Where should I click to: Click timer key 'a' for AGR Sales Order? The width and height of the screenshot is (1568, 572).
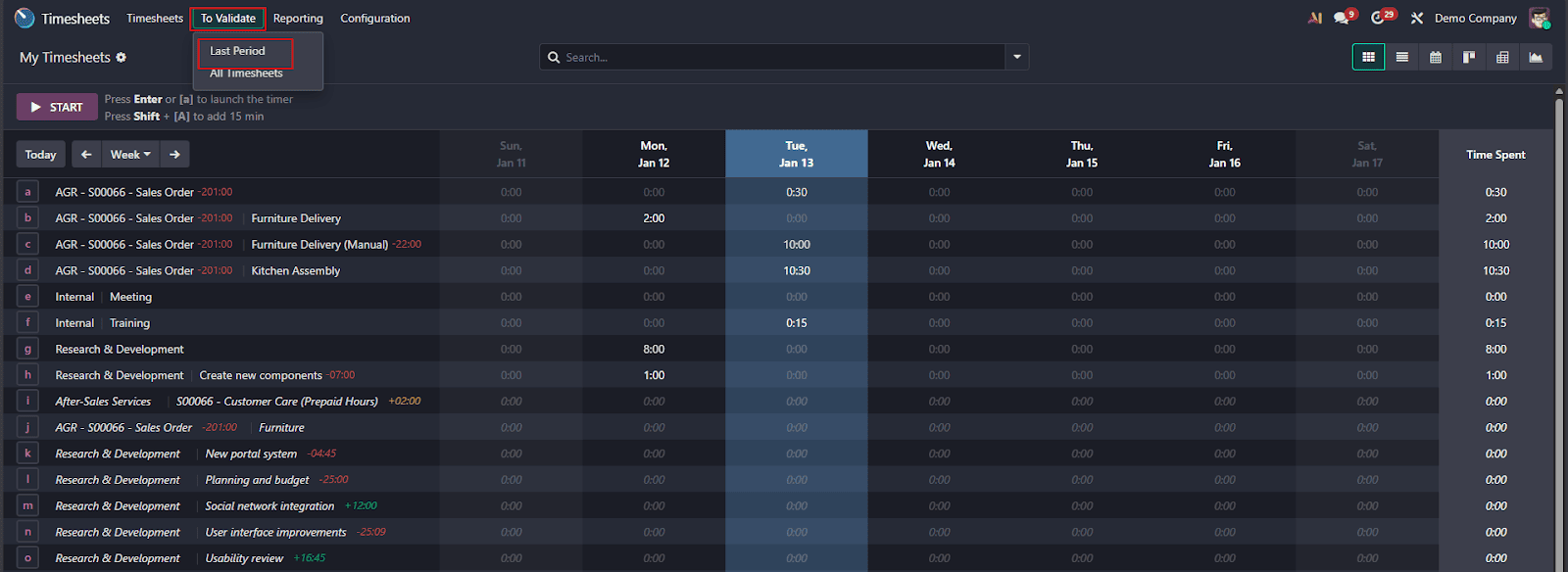click(x=27, y=192)
